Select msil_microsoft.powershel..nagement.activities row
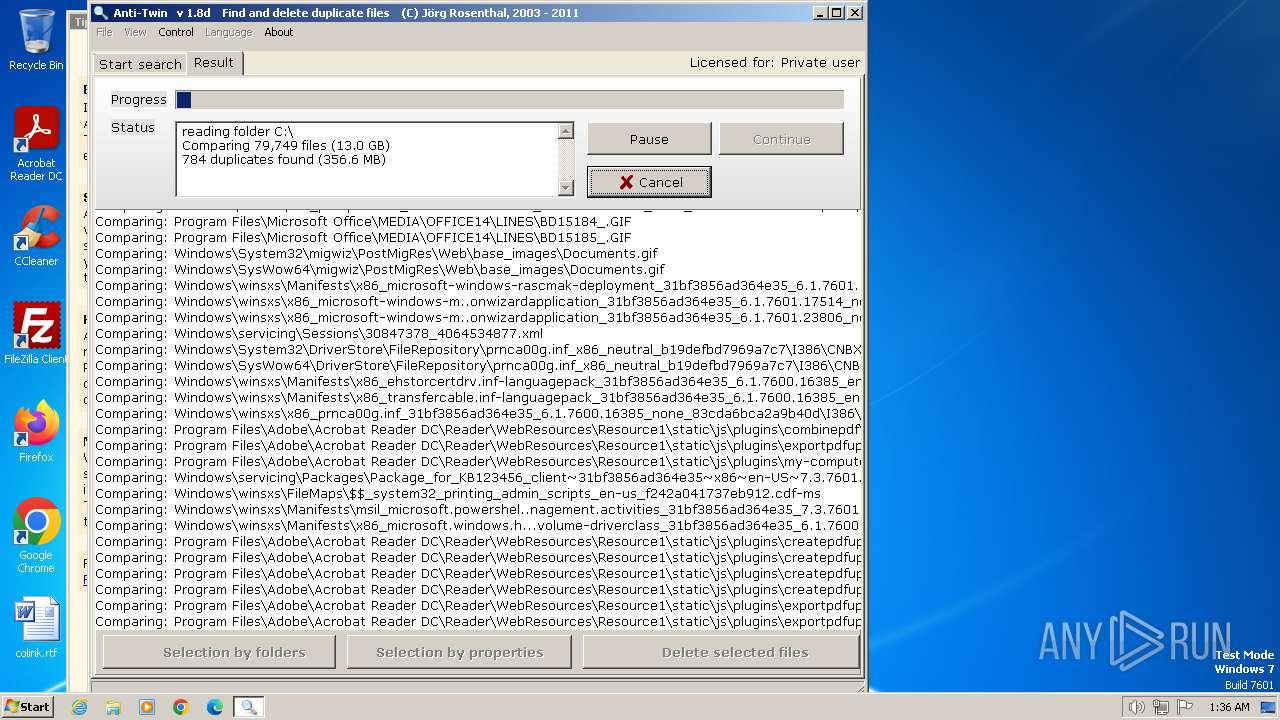 (477, 510)
